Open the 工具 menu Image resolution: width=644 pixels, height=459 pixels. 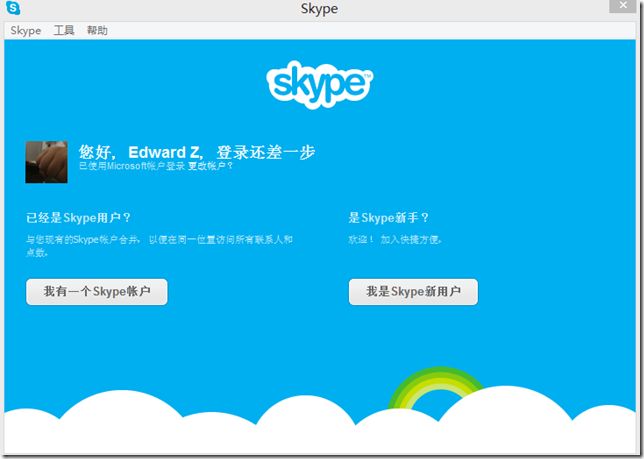pos(64,30)
